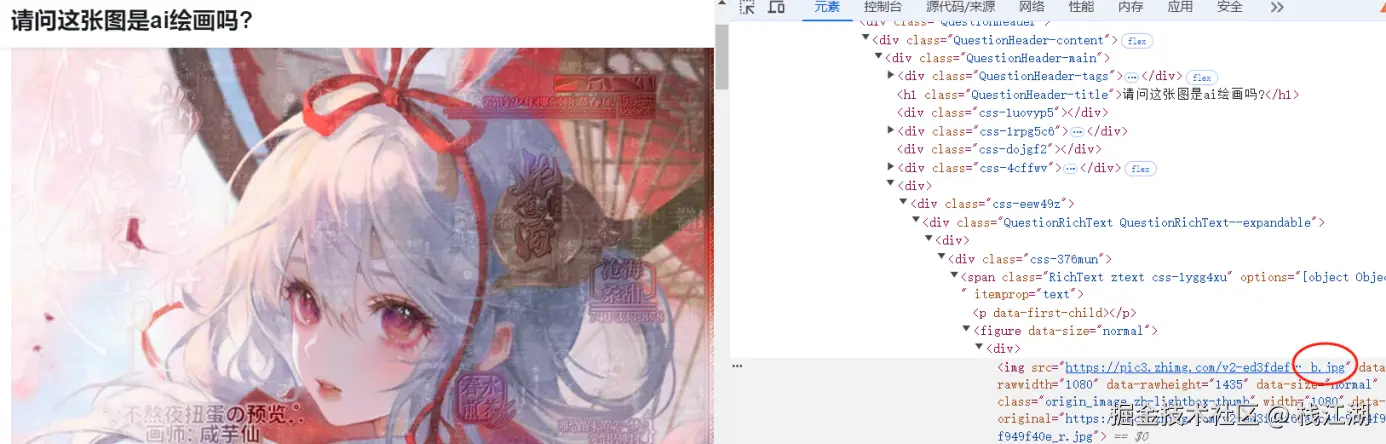
Task: Select the QuestionHeader-title h1 row
Action: pos(1097,95)
